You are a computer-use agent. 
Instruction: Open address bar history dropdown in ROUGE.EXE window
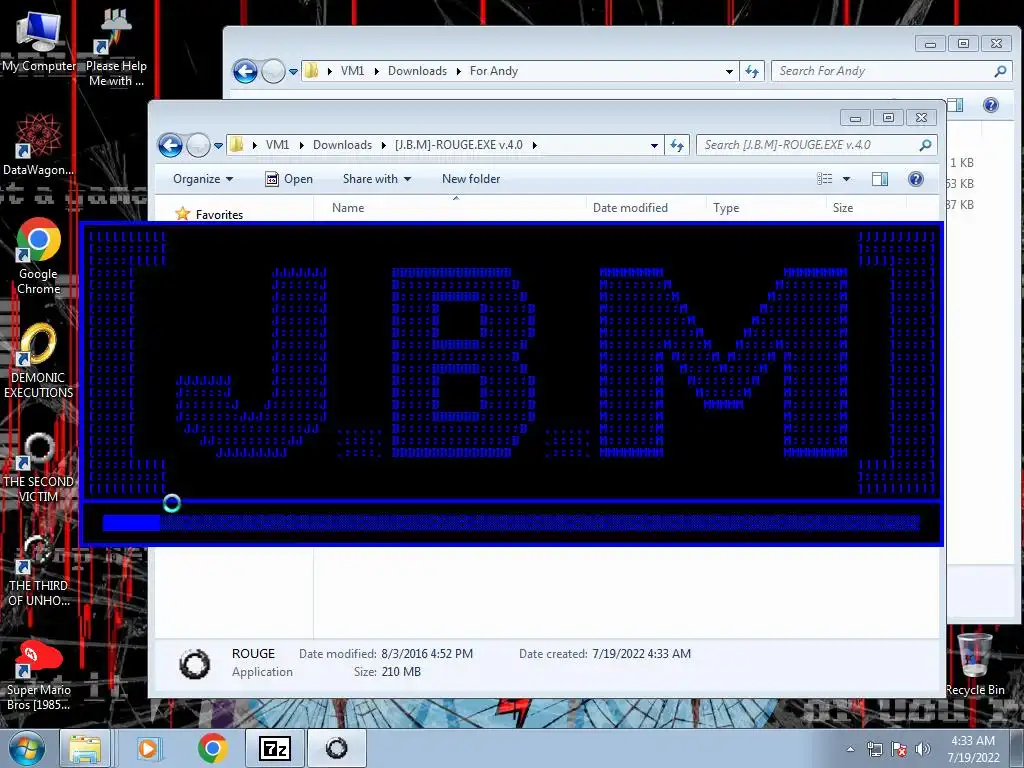click(654, 146)
